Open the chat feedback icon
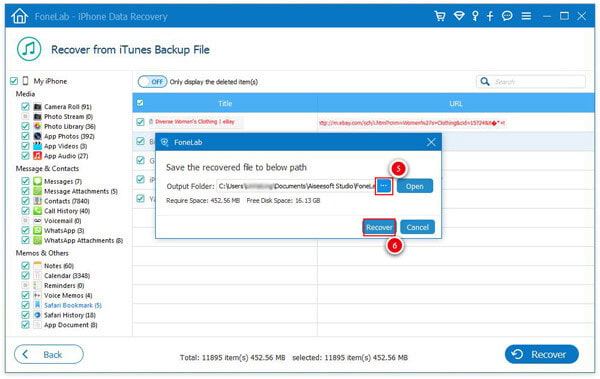600x379 pixels. point(507,16)
